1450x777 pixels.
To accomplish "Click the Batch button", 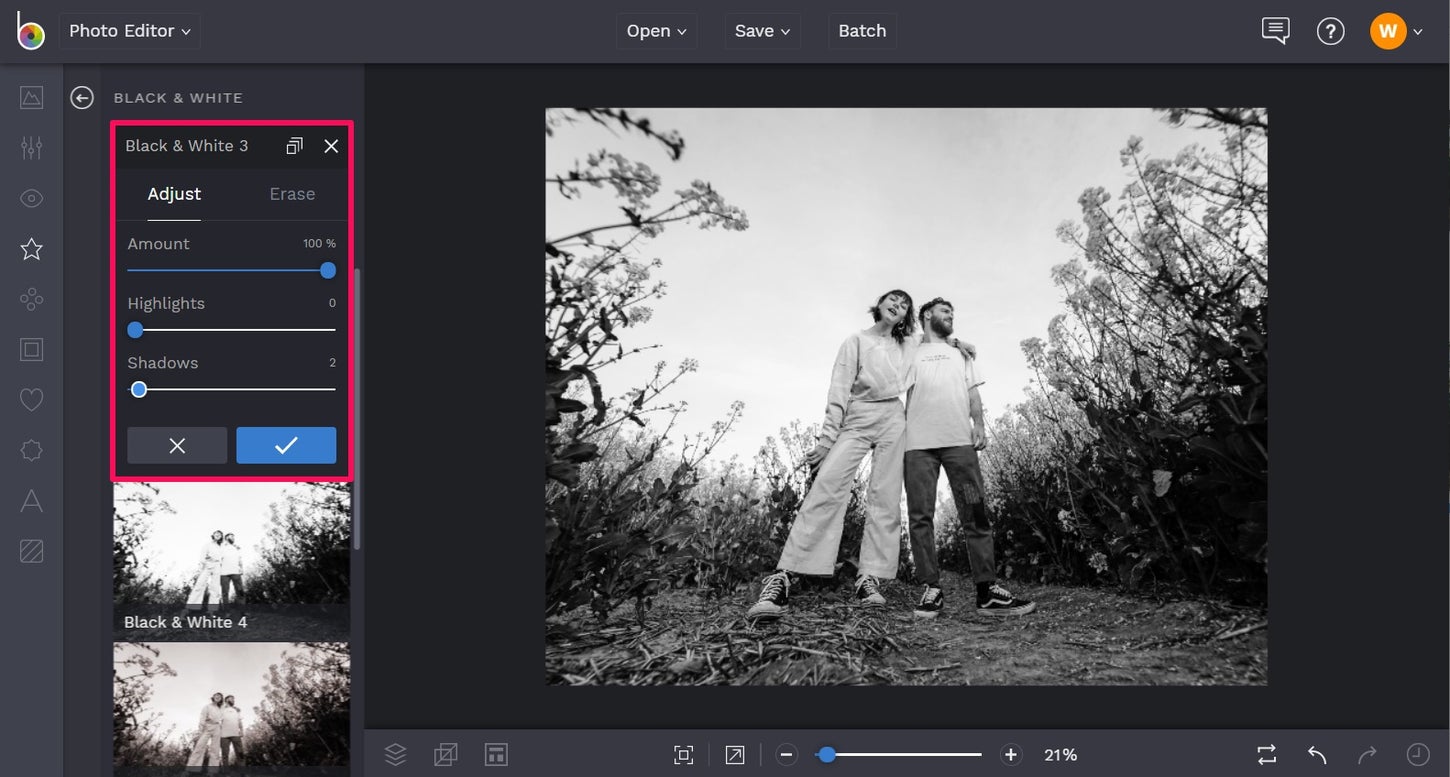I will click(x=861, y=30).
